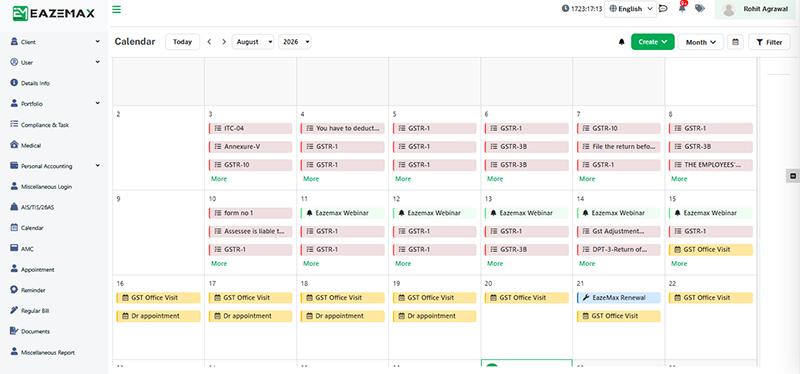Image resolution: width=800 pixels, height=374 pixels.
Task: Click the tags icon in header
Action: [700, 9]
